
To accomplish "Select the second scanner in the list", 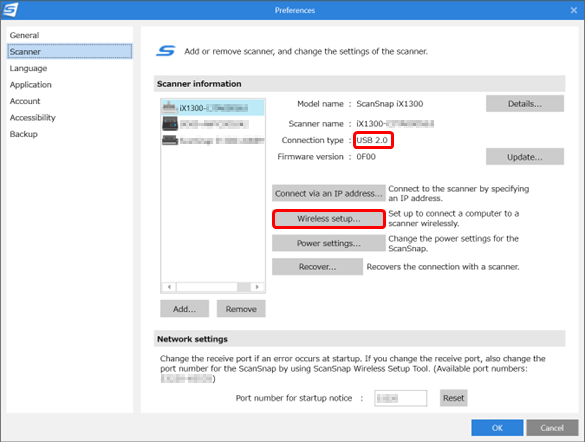I will click(213, 123).
